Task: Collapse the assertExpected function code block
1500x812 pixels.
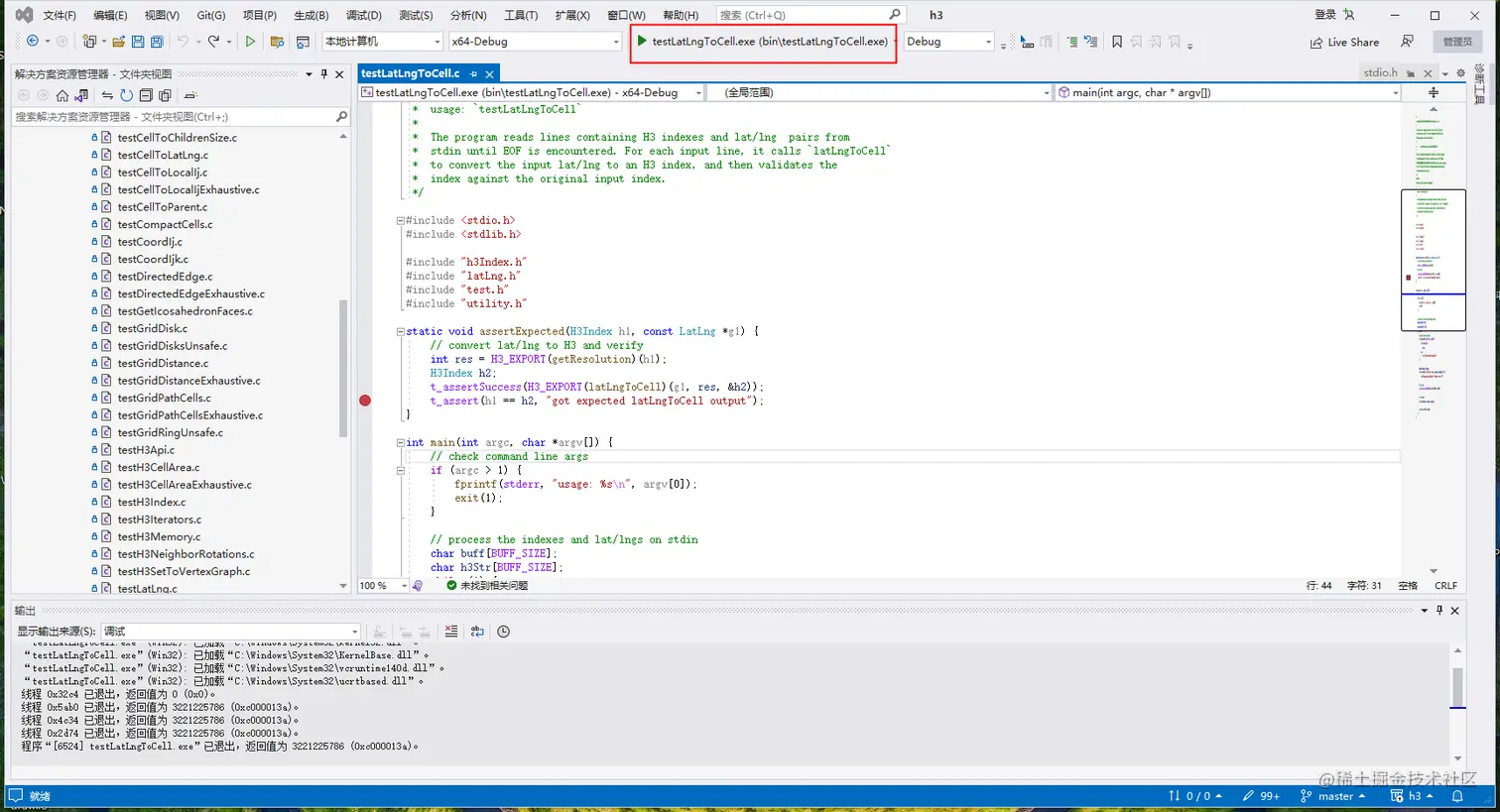Action: point(400,332)
